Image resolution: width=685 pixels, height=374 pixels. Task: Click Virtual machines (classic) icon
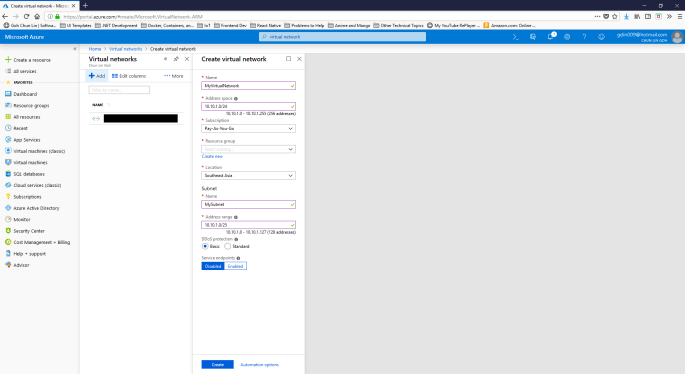(x=8, y=151)
